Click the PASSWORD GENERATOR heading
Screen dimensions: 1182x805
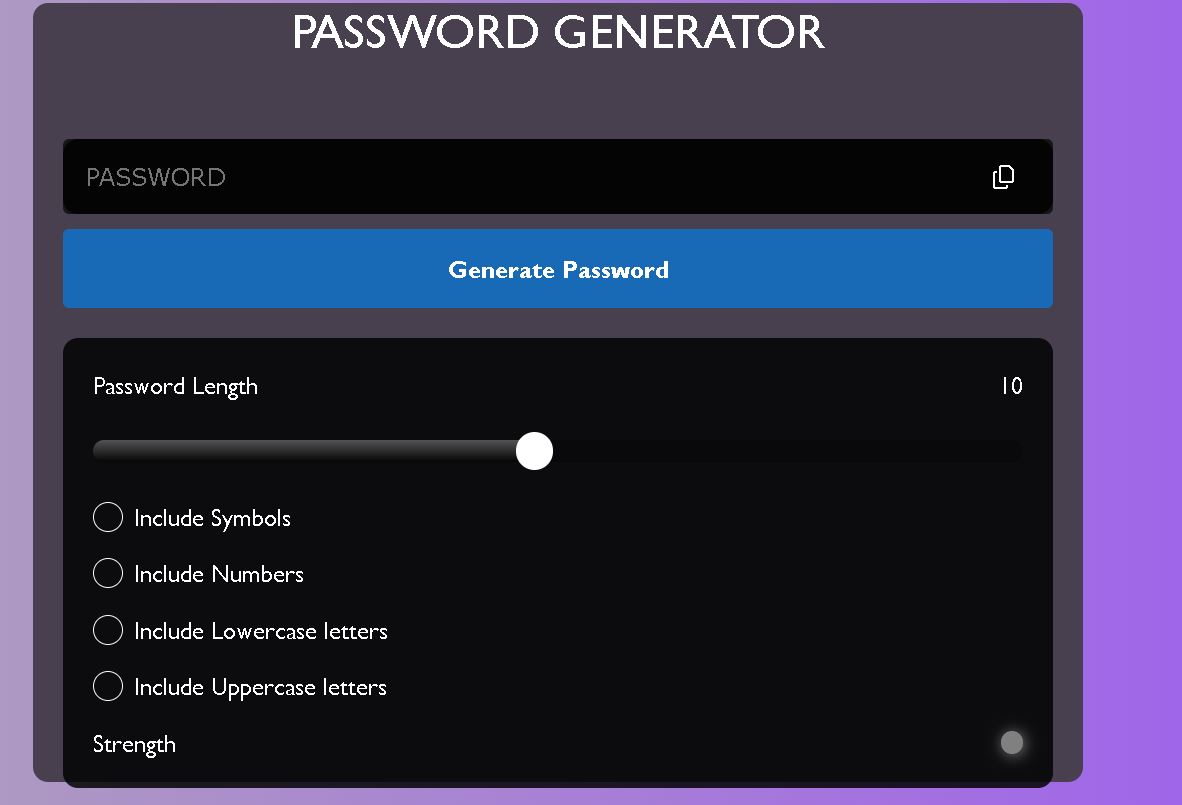[x=559, y=32]
